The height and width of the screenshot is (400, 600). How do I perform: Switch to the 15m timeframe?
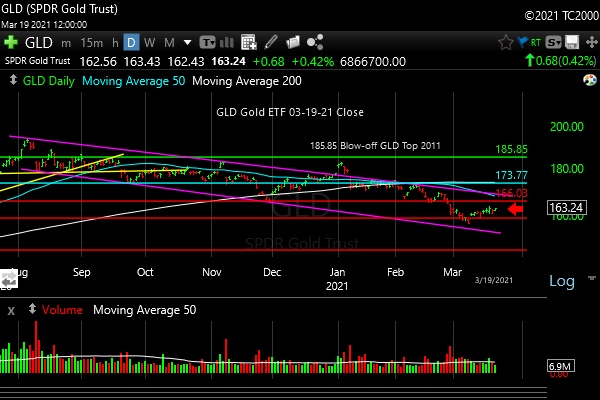point(91,43)
